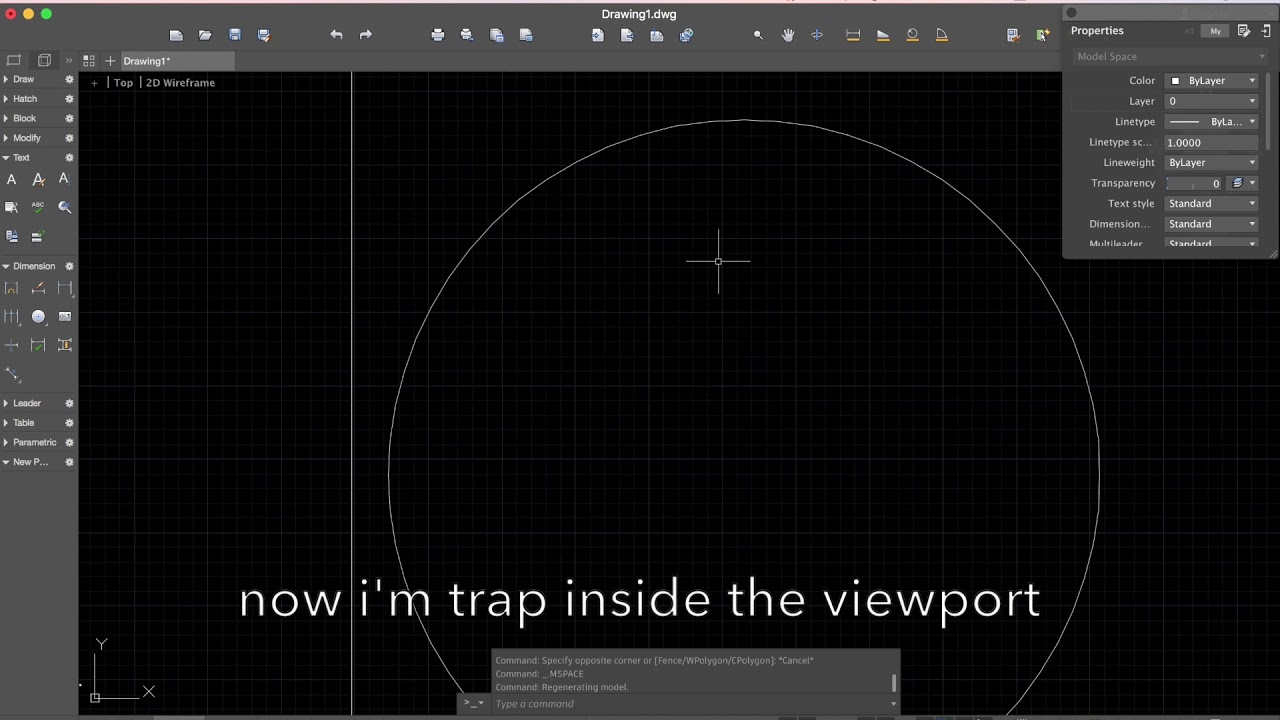Open the Dimension style Standard dropdown
The image size is (1280, 720).
click(1212, 224)
